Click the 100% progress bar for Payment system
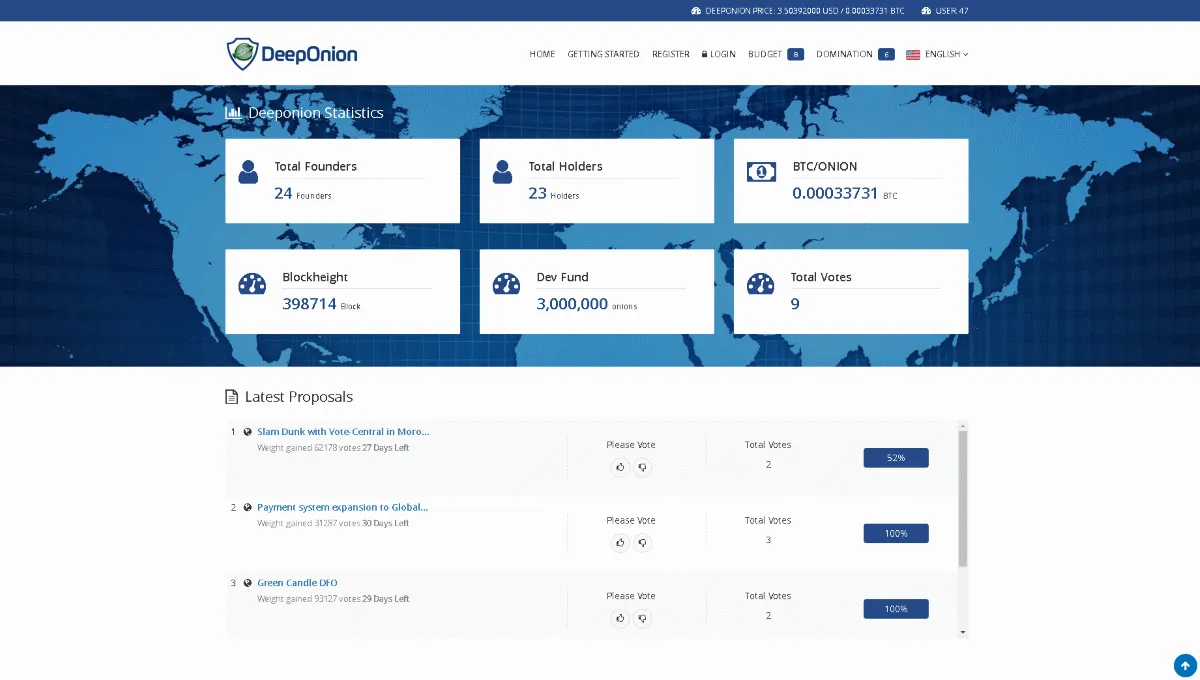The height and width of the screenshot is (680, 1200). click(896, 533)
